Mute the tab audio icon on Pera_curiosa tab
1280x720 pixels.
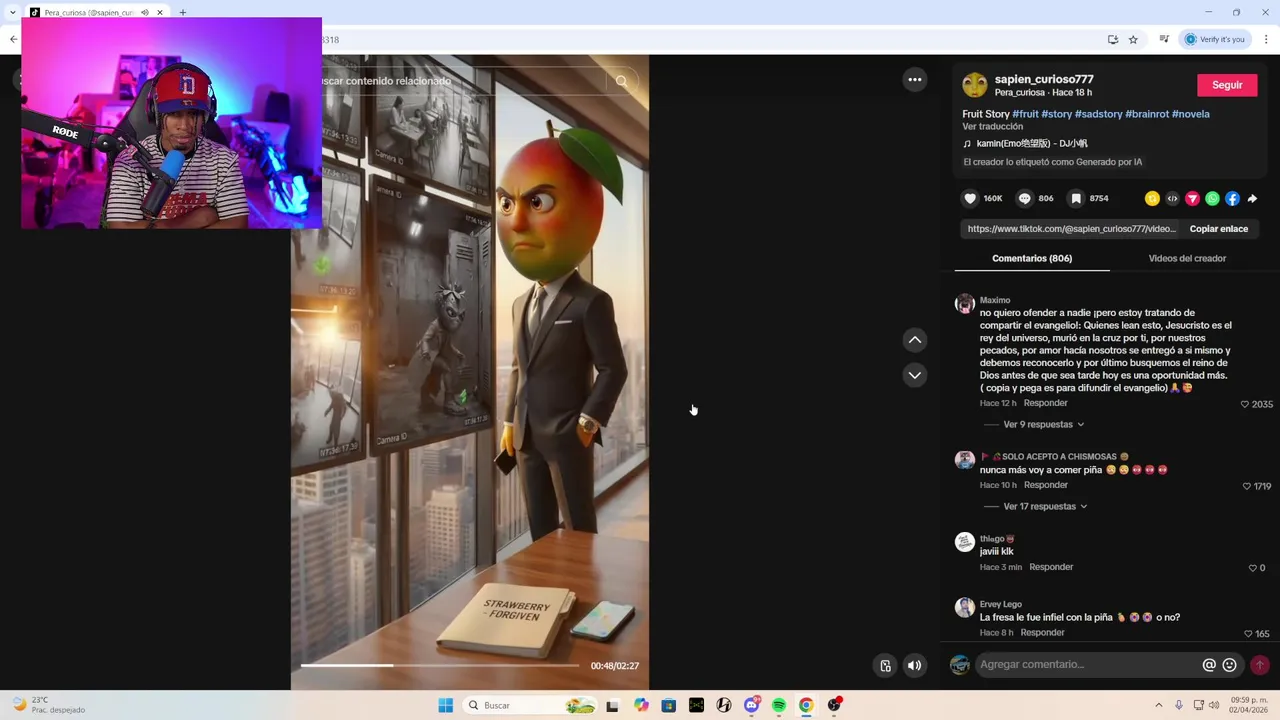click(x=145, y=13)
